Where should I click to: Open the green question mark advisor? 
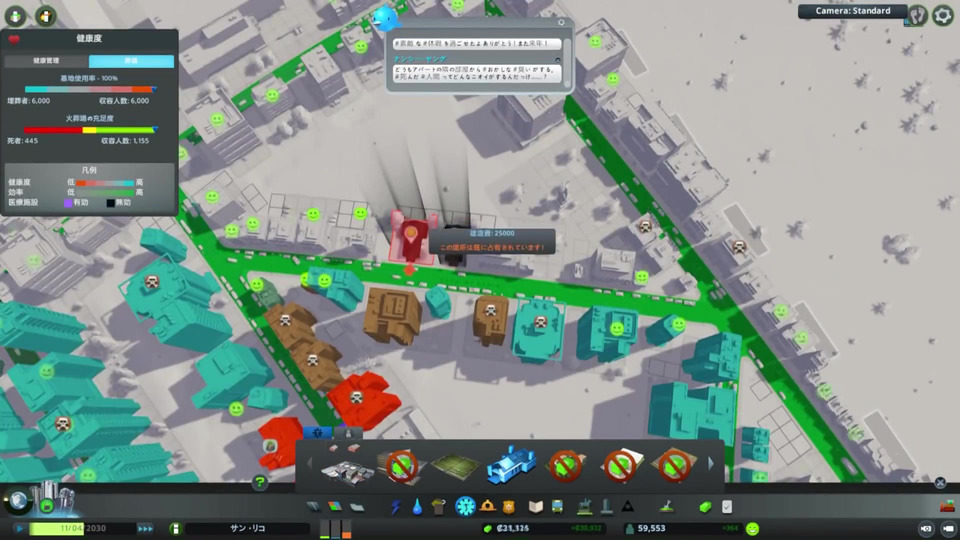pyautogui.click(x=260, y=482)
